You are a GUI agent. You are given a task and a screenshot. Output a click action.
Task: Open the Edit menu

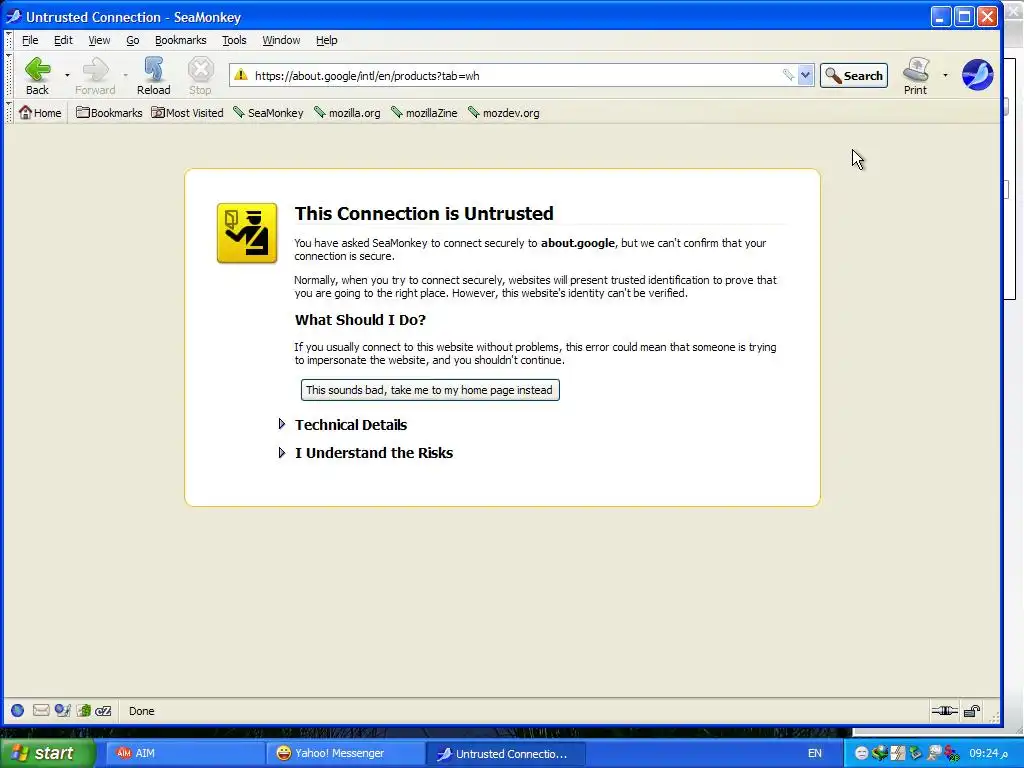point(63,40)
